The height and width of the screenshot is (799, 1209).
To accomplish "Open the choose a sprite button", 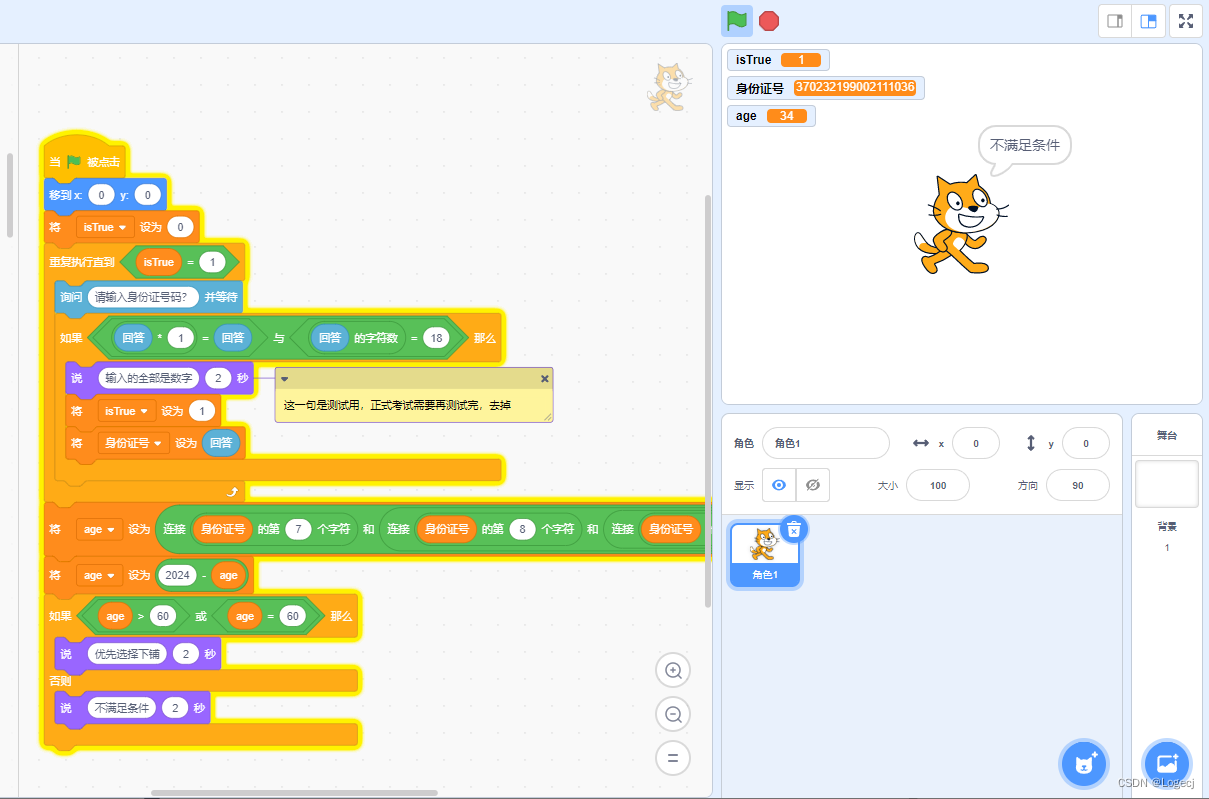I will click(x=1085, y=764).
